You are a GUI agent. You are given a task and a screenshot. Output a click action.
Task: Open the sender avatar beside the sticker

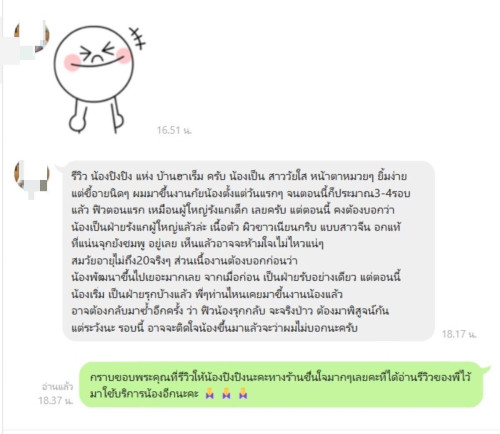[x=32, y=36]
